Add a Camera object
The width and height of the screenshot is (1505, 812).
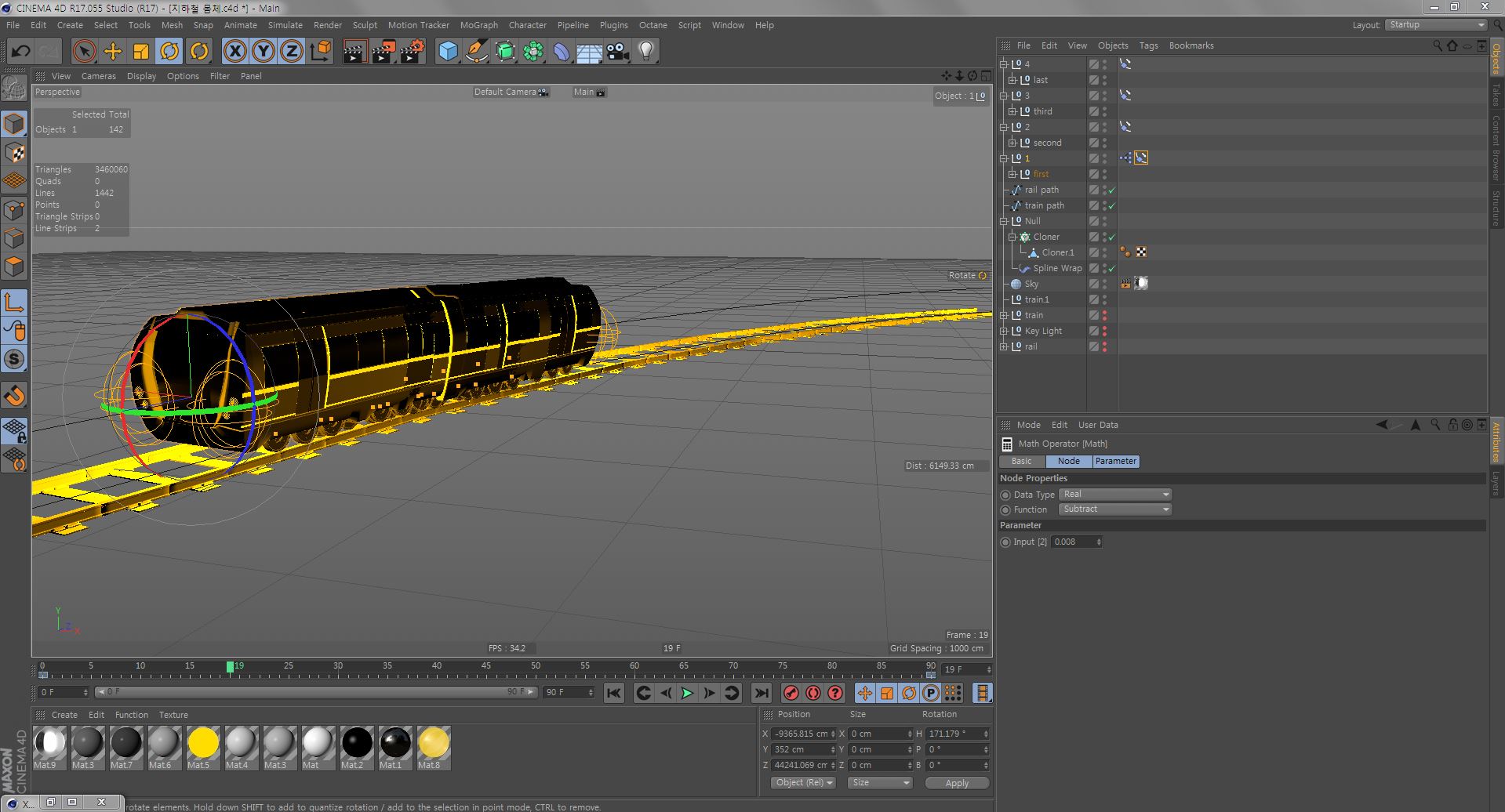618,52
